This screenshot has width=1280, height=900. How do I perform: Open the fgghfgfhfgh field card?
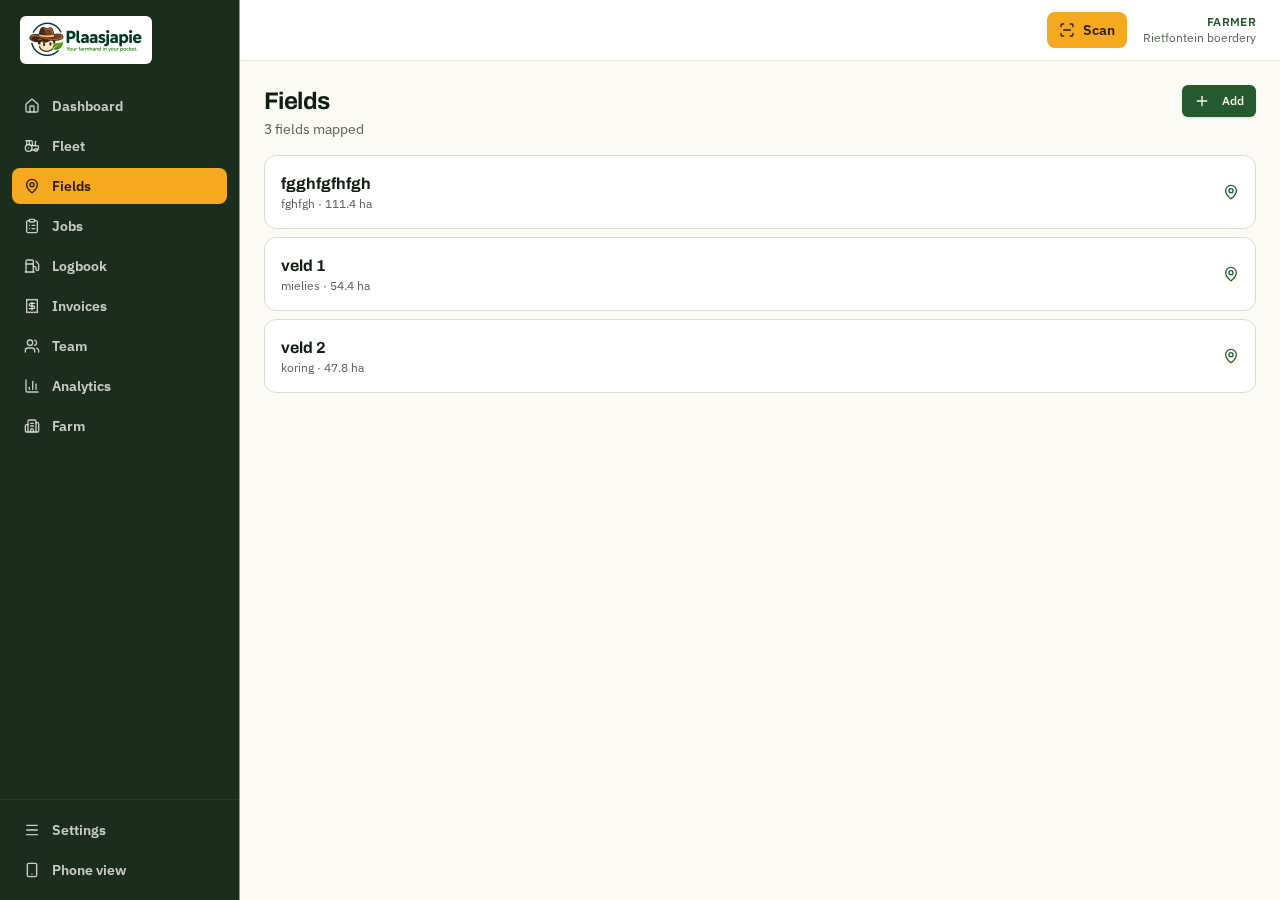pos(760,192)
